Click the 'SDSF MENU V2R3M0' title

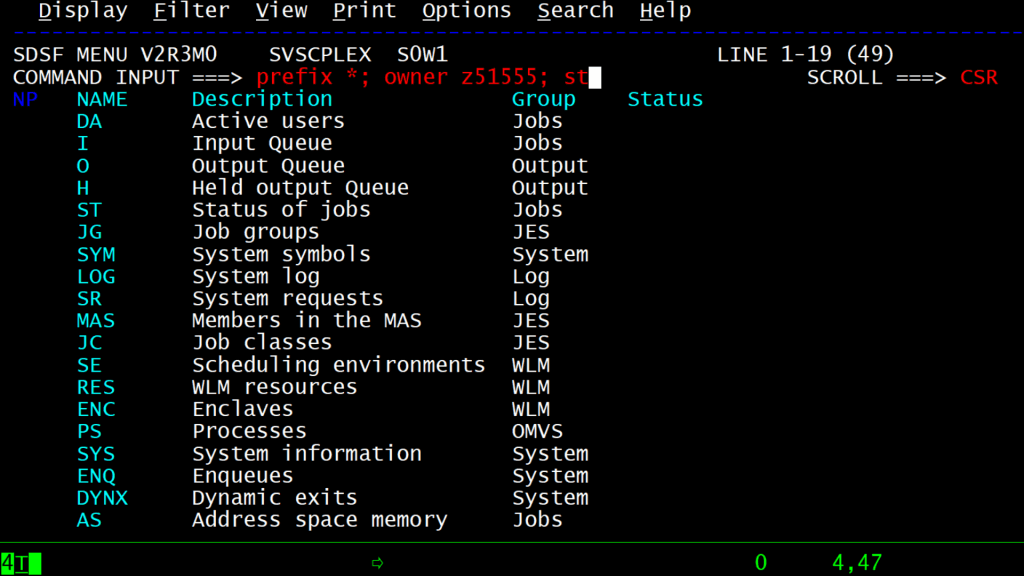point(115,55)
